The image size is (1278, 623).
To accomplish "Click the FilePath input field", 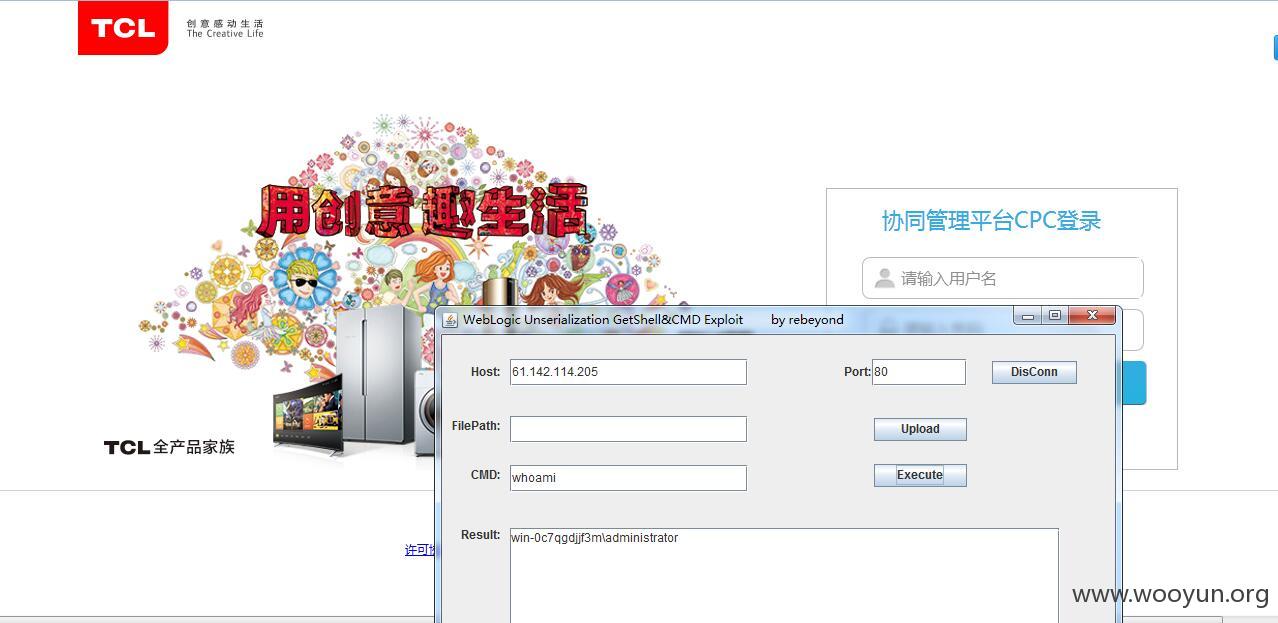I will pyautogui.click(x=628, y=429).
